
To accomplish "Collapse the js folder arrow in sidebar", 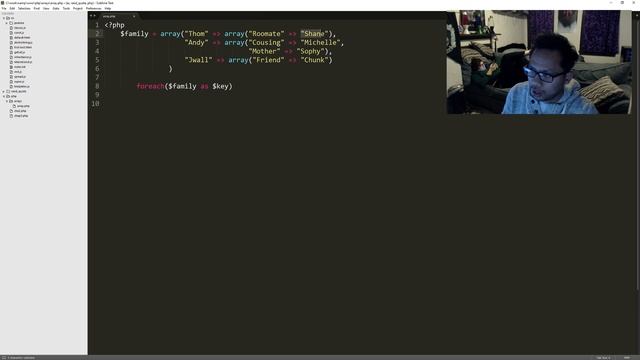I will tap(4, 18).
